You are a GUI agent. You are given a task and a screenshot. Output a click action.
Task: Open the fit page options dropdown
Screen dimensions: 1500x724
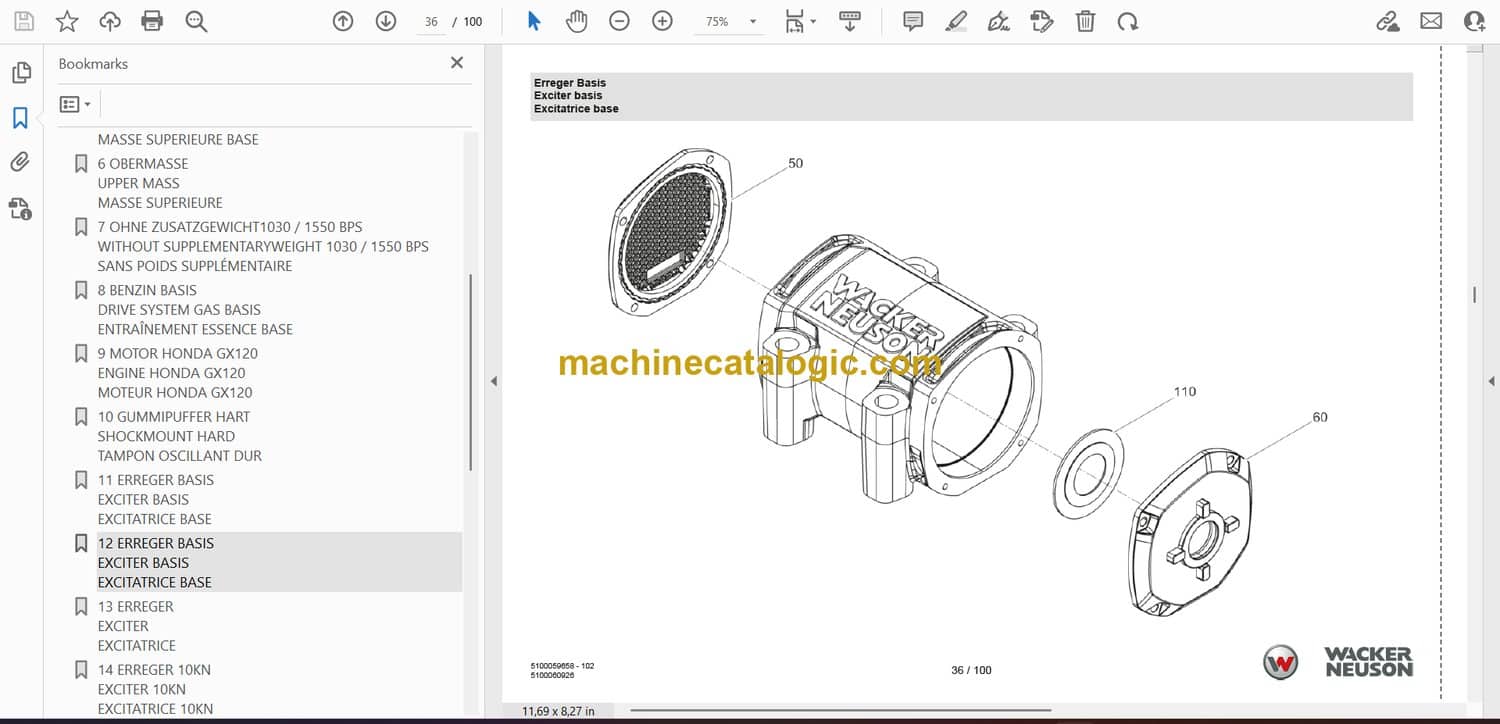pos(800,21)
